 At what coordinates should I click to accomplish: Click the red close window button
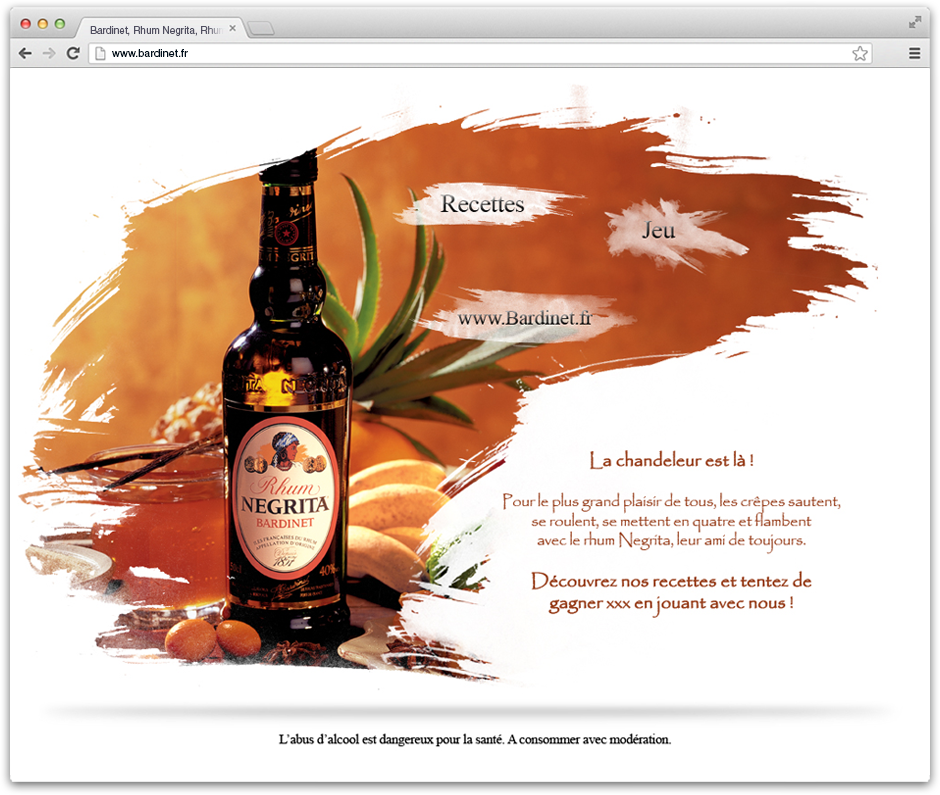26,23
